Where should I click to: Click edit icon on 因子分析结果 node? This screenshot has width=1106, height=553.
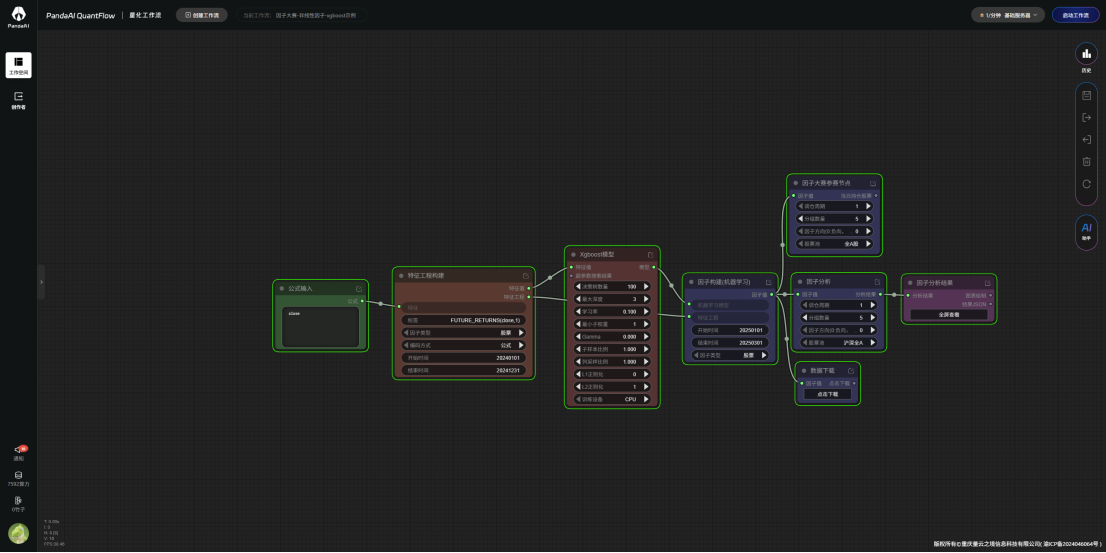988,283
